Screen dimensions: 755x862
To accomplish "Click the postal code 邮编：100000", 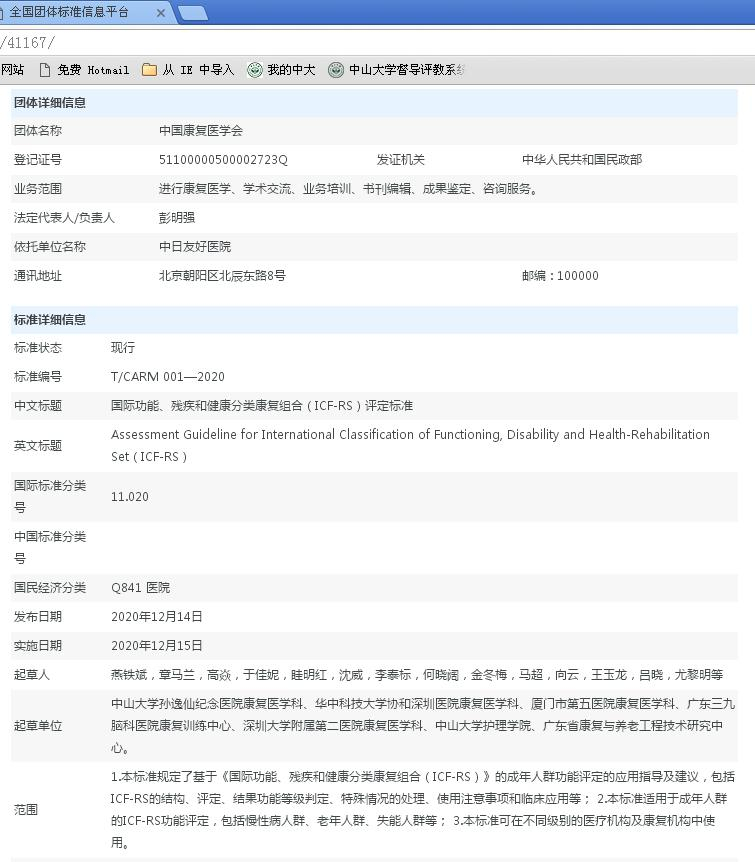I will 560,276.
